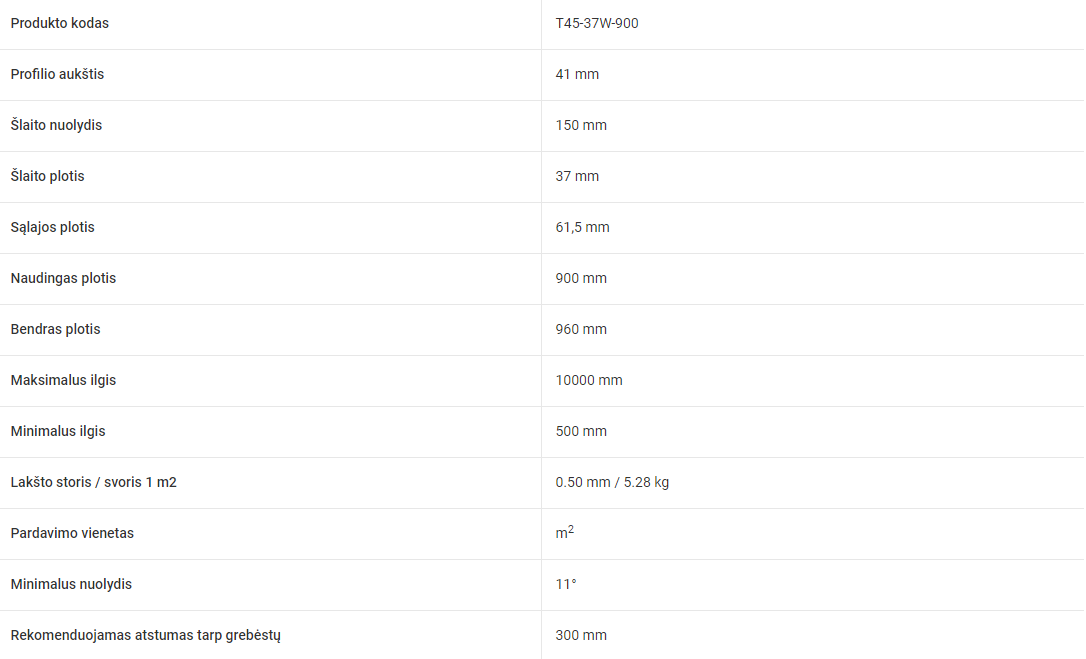Click the Šlaito plotis label
The width and height of the screenshot is (1086, 659).
tap(47, 176)
